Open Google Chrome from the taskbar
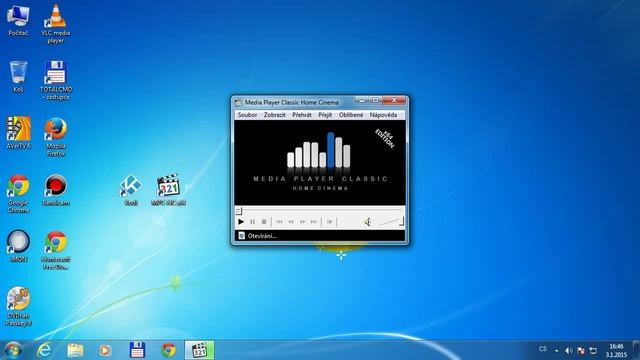The height and width of the screenshot is (360, 640). pyautogui.click(x=168, y=350)
